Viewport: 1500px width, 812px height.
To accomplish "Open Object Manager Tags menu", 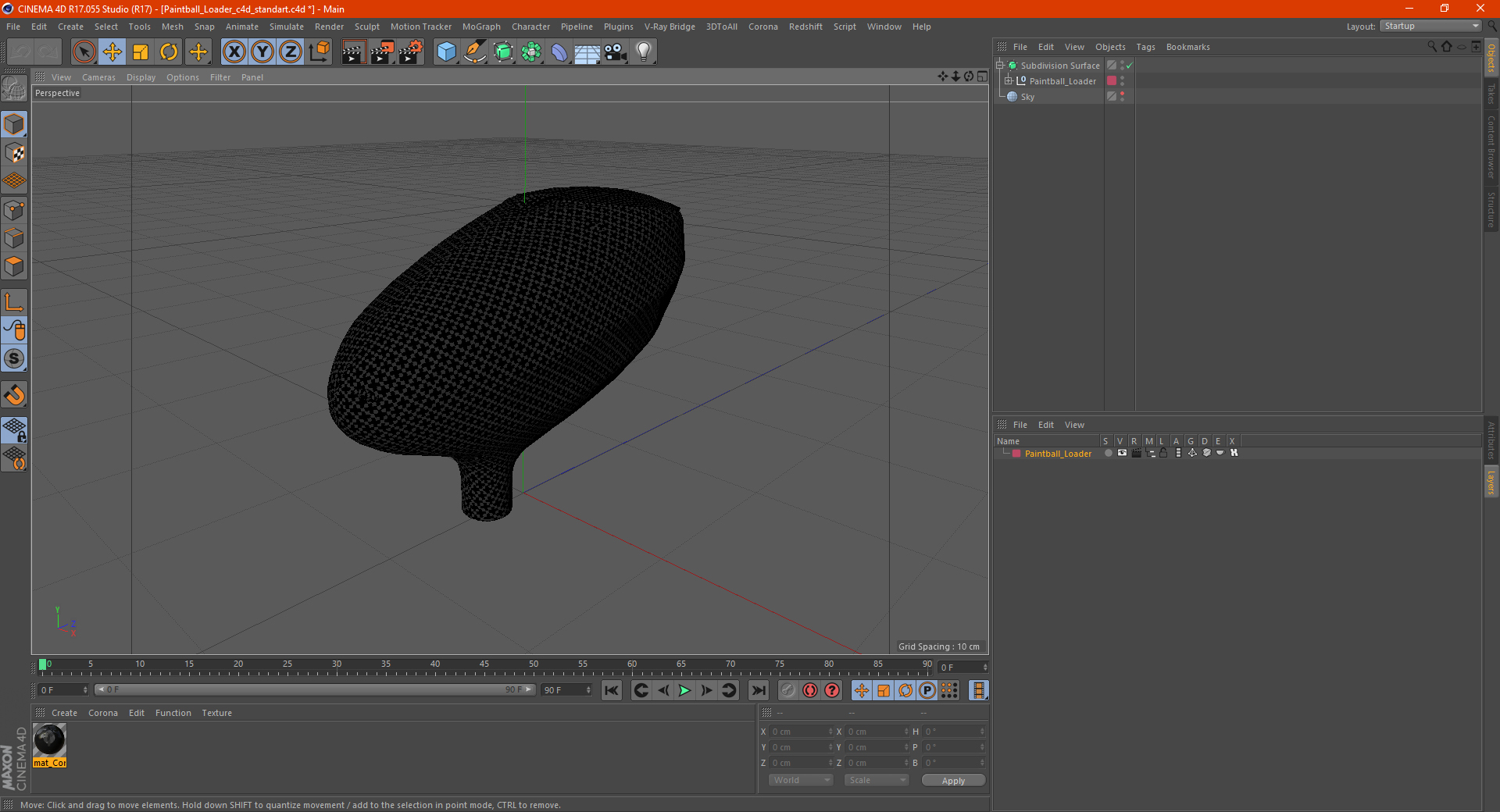I will click(1145, 47).
